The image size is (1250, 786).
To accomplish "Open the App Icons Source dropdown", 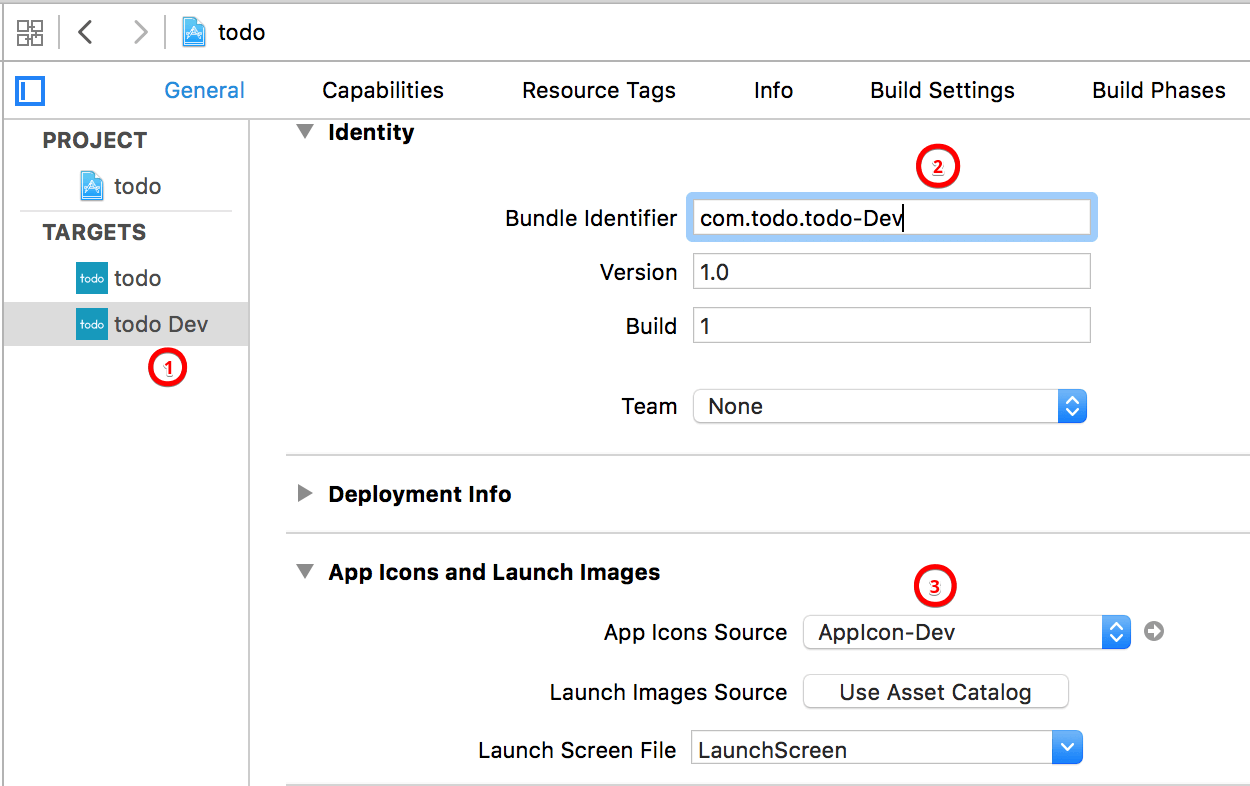I will click(x=1115, y=632).
